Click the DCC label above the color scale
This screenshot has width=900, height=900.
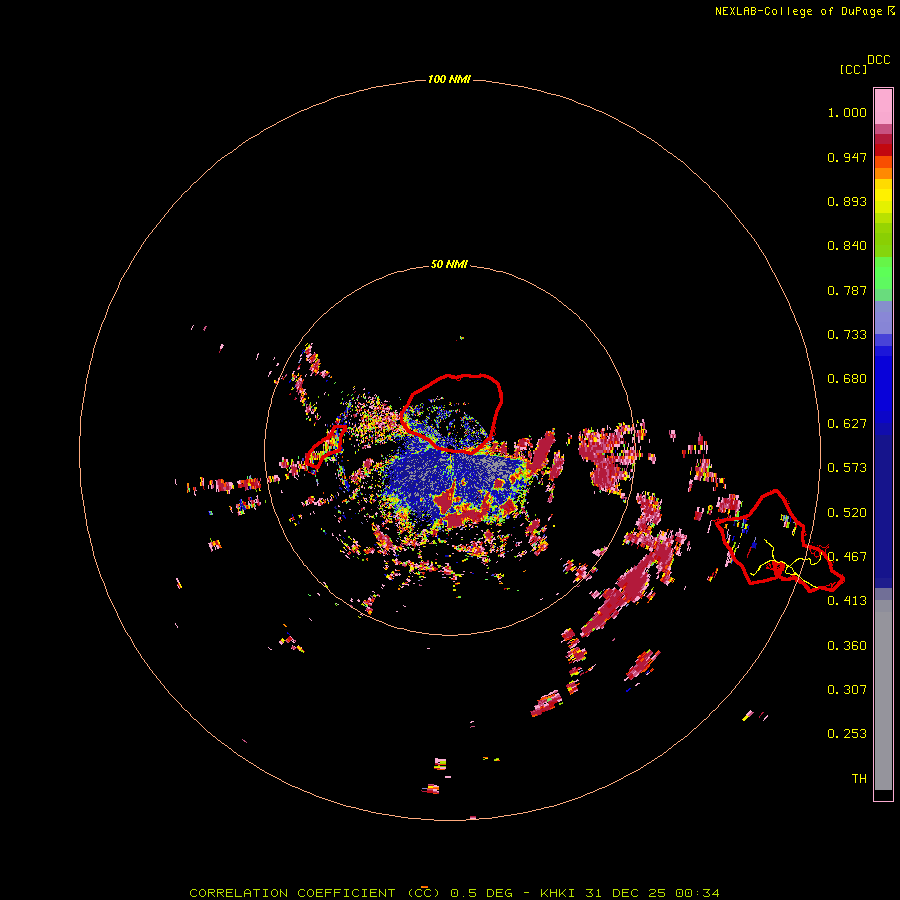click(x=878, y=60)
